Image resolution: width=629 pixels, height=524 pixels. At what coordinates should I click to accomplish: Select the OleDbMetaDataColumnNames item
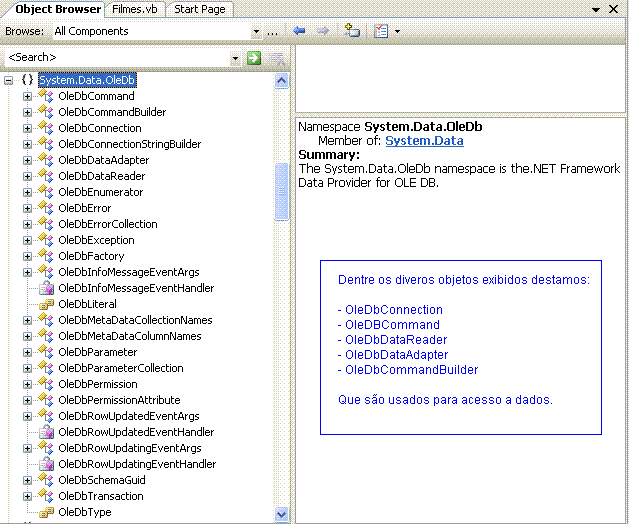tap(130, 336)
